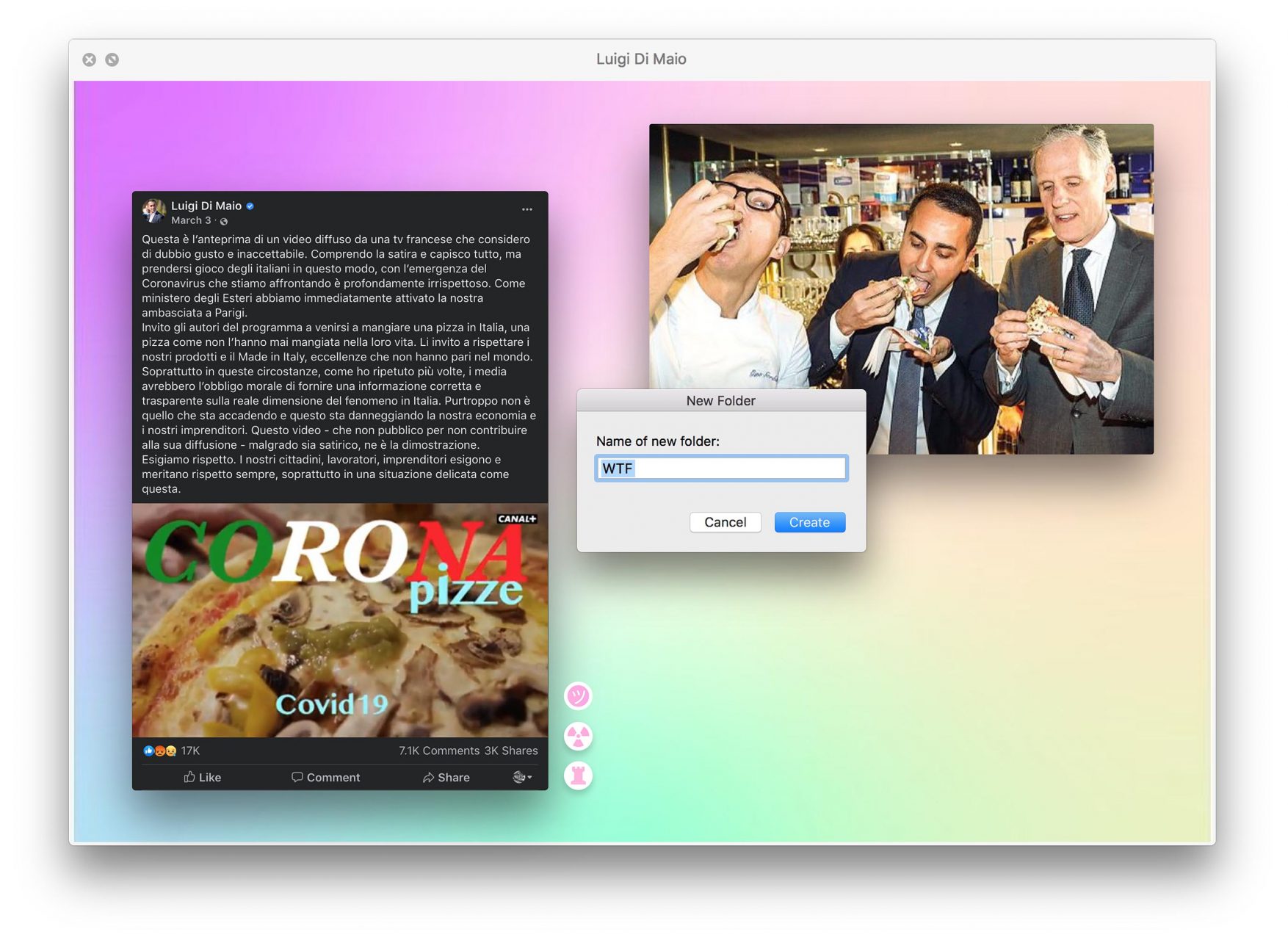Expand the profile switcher dropdown beside Share
Screen dimensions: 1288x940
(x=522, y=777)
